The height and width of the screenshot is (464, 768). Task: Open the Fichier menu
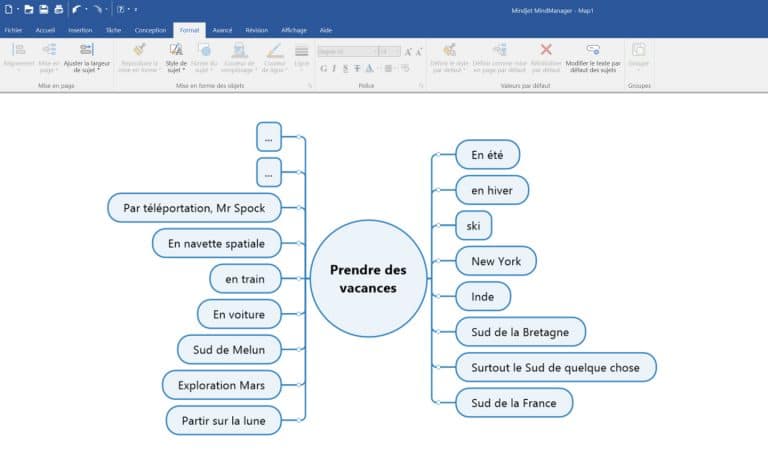click(13, 30)
